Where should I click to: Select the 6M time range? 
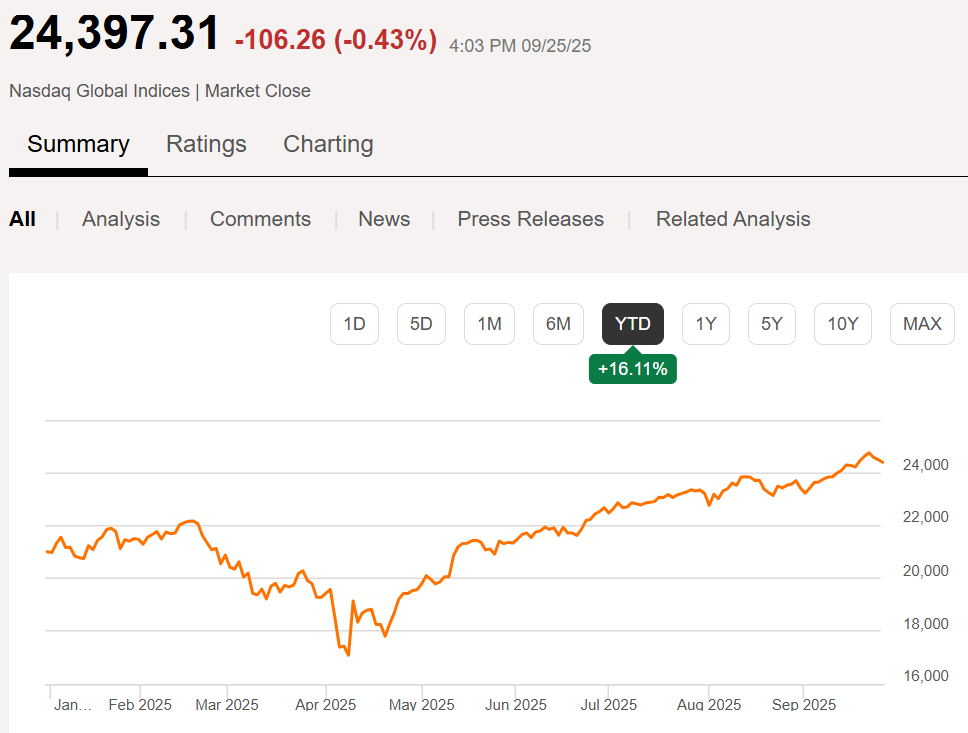click(558, 324)
